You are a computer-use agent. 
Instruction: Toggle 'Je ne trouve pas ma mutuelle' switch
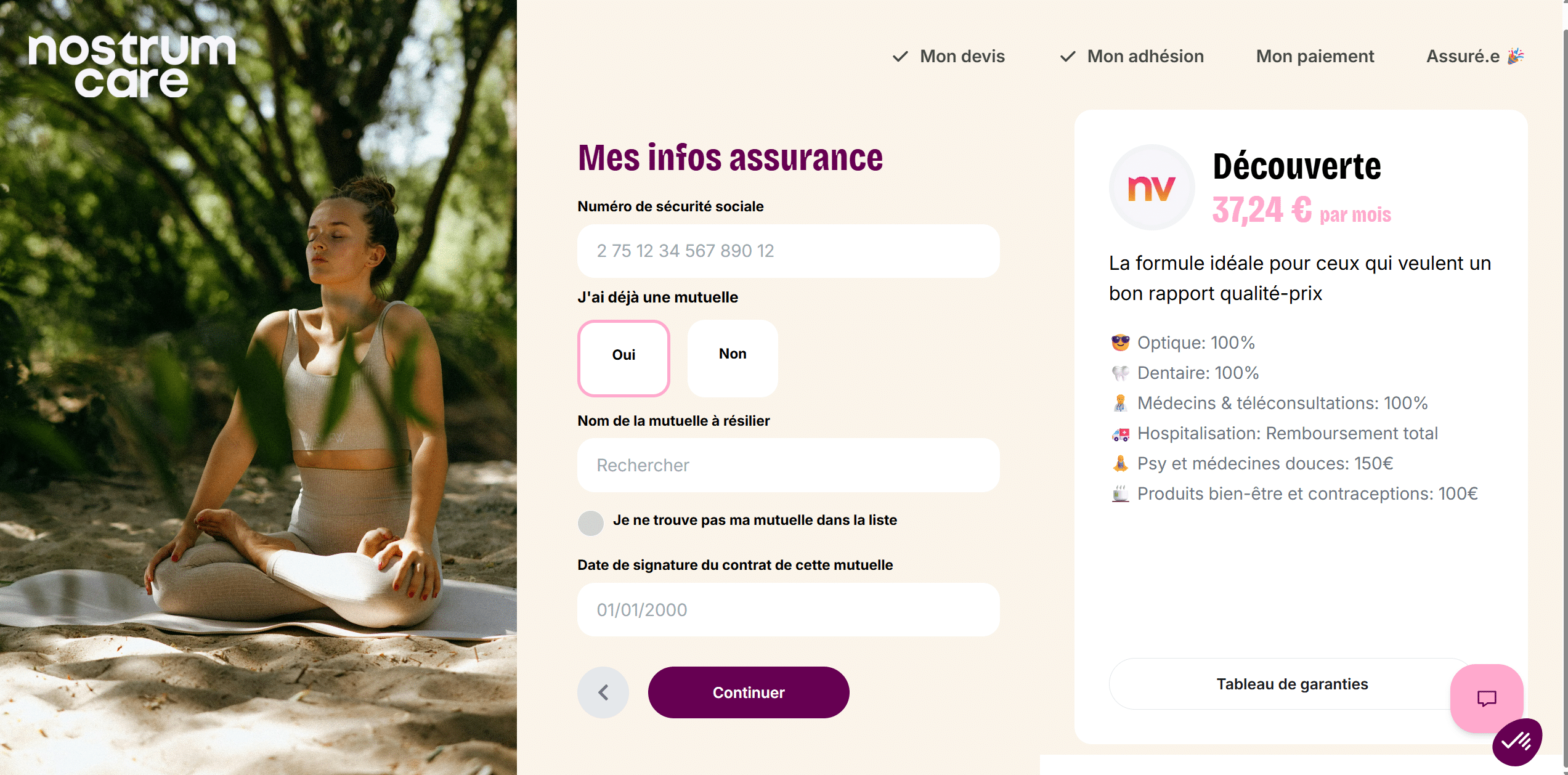[591, 523]
